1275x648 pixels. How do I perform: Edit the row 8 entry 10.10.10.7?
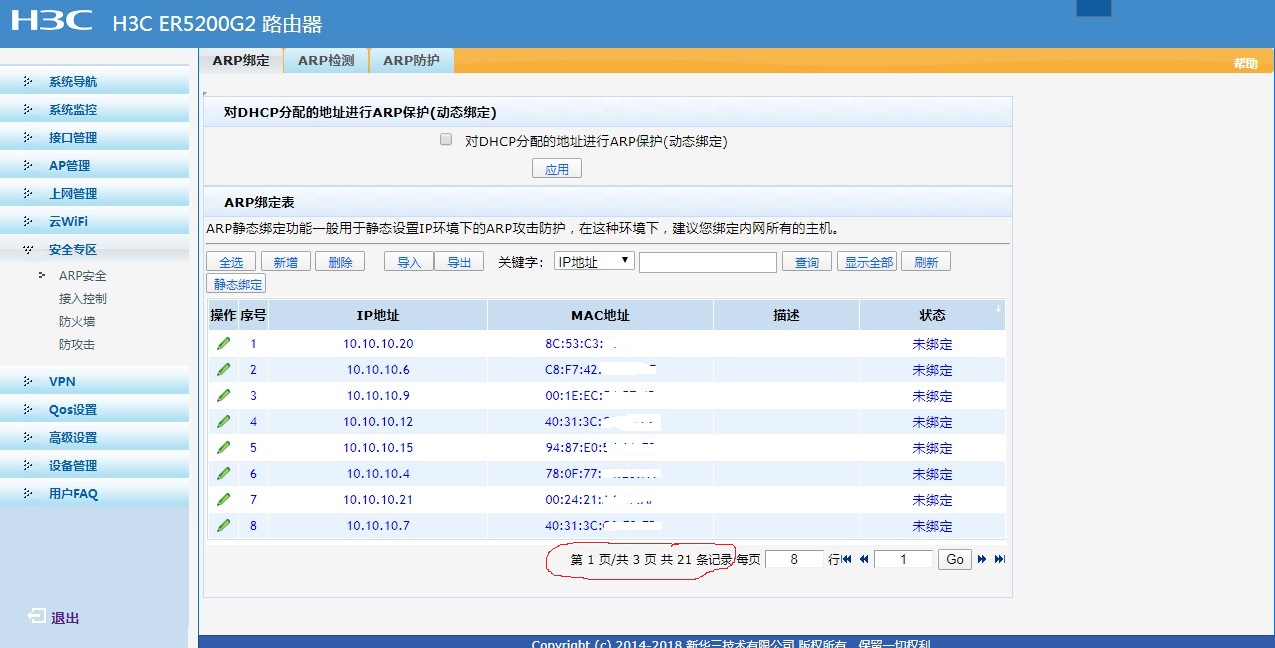pos(223,525)
